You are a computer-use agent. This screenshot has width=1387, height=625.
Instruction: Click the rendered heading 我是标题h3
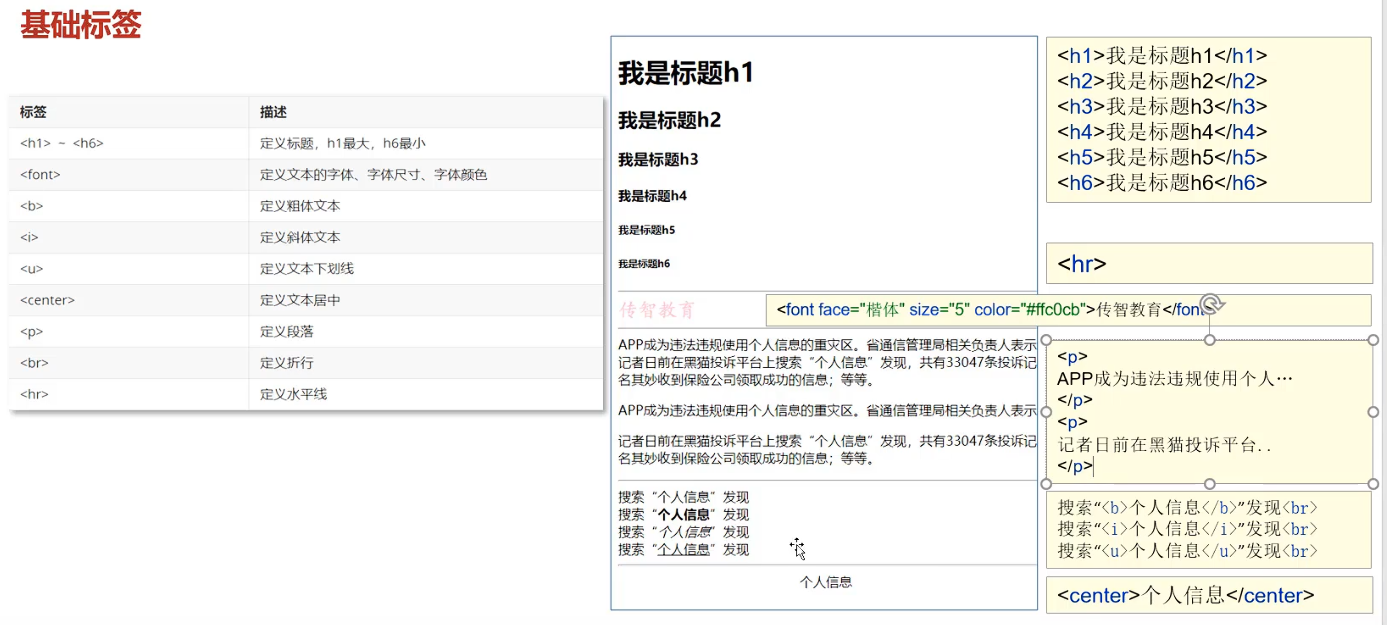coord(658,159)
